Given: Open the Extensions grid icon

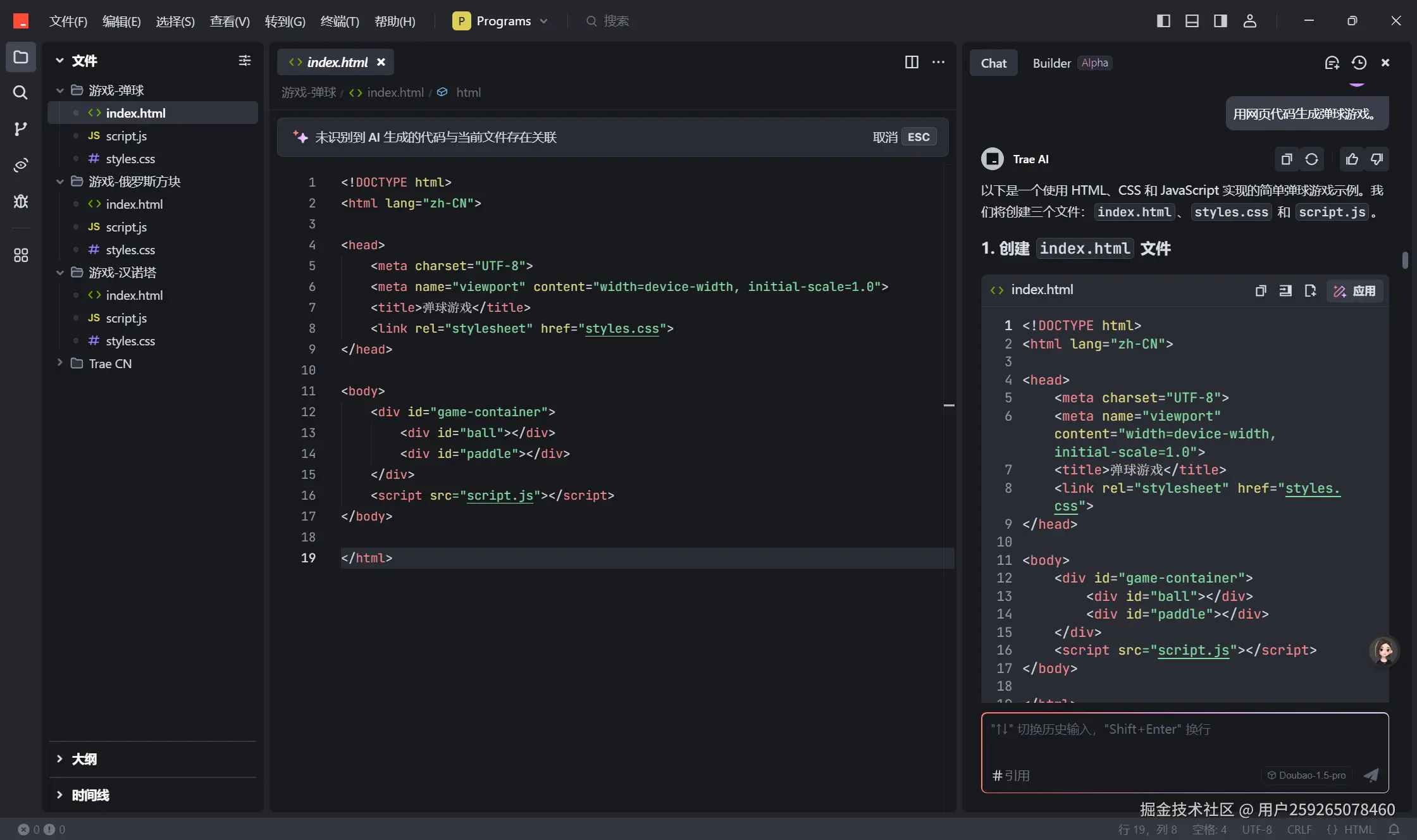Looking at the screenshot, I should (20, 256).
